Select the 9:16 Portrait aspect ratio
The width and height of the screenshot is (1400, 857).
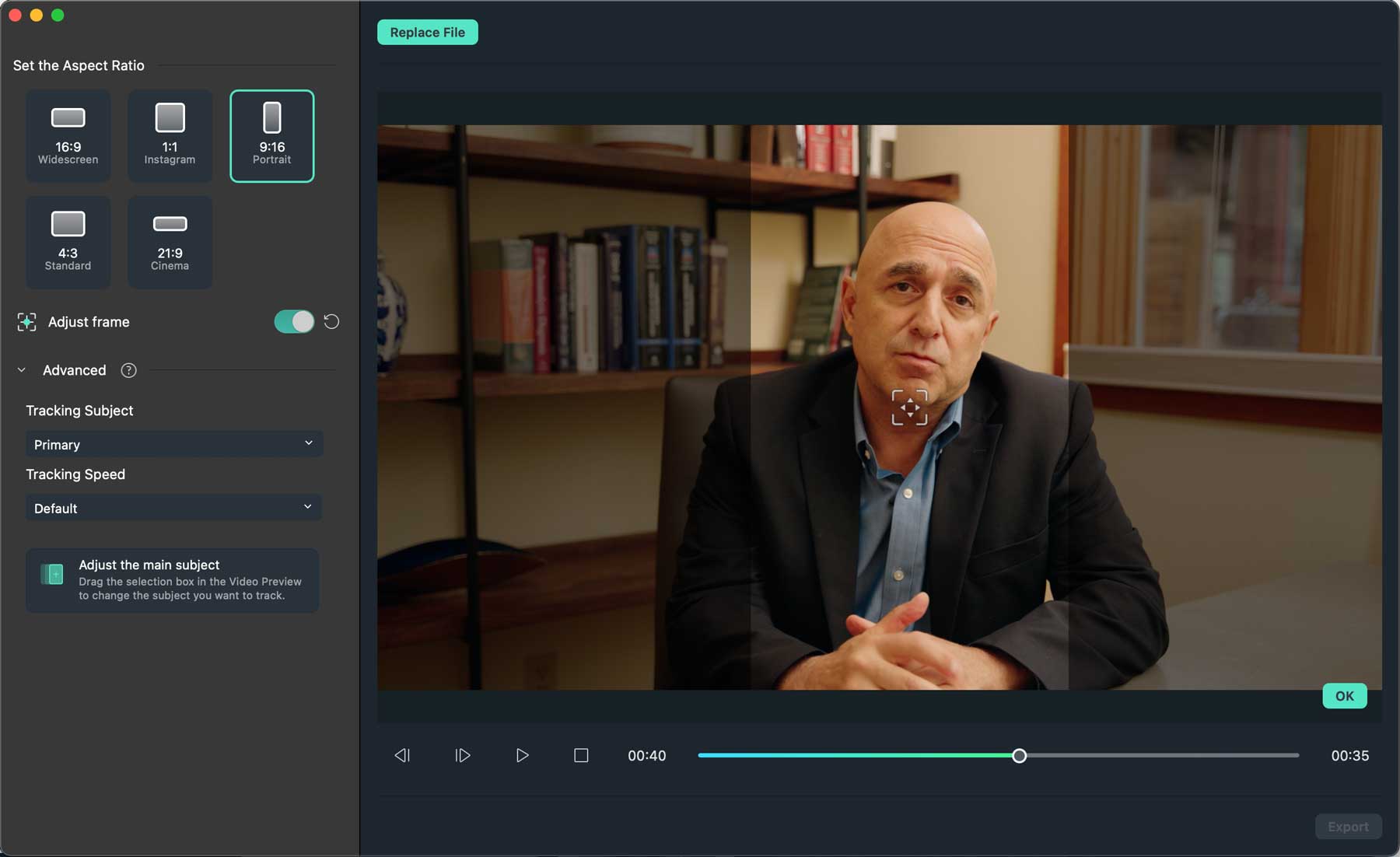[x=272, y=136]
